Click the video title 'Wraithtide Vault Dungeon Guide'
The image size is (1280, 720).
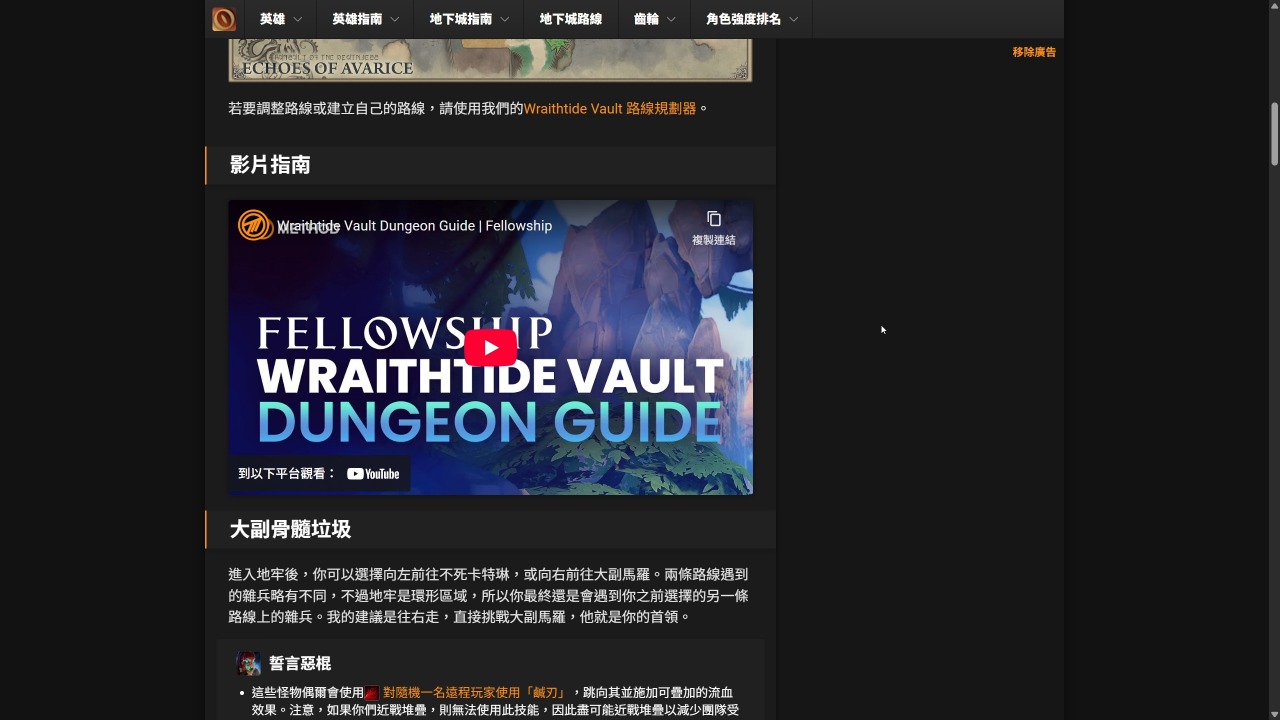415,226
